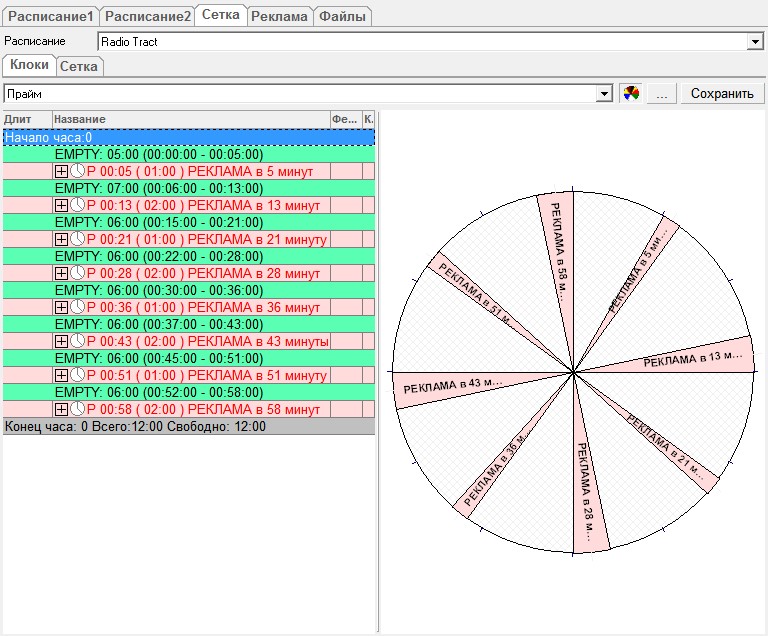
Task: Click clock icon in РЕКЛАМА в 13 минут row
Action: 77,205
